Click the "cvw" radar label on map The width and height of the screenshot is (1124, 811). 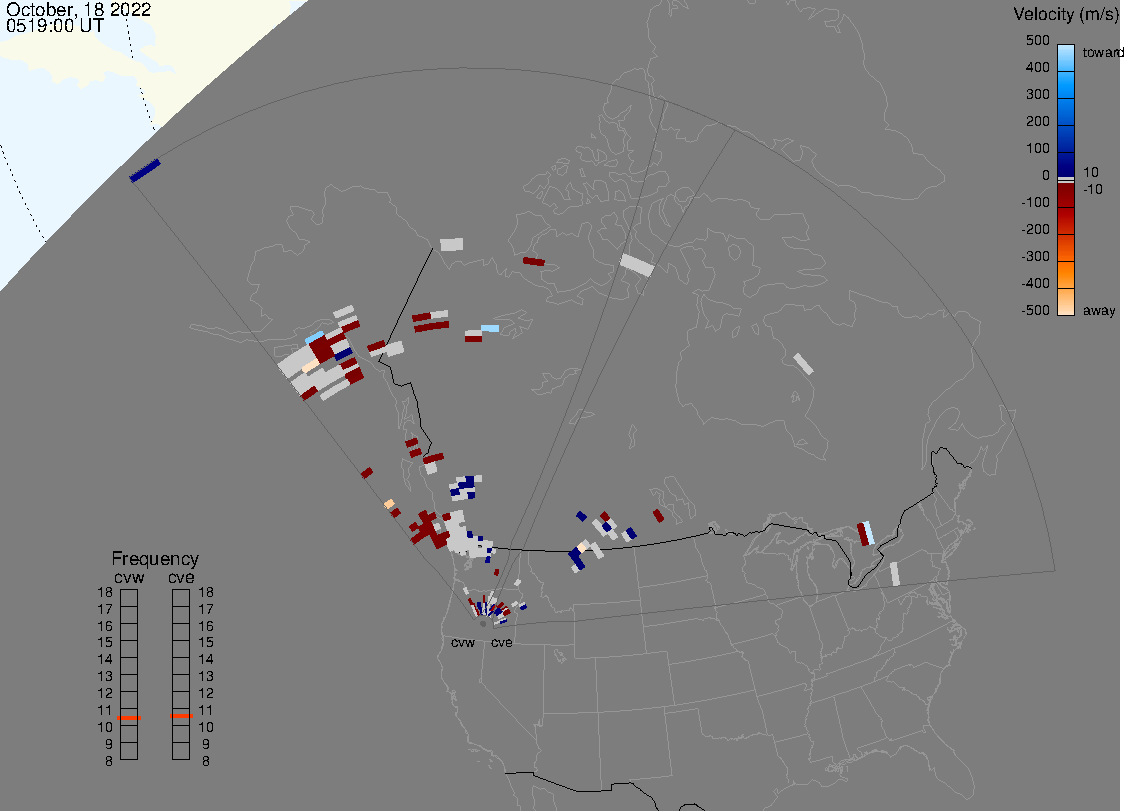463,642
